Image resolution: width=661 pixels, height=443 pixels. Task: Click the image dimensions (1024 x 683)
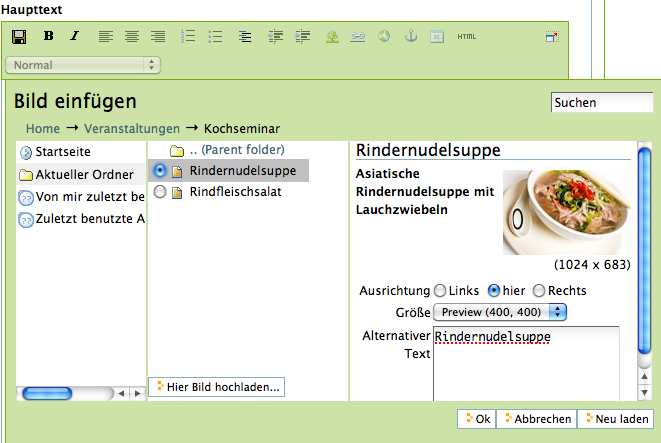point(592,265)
